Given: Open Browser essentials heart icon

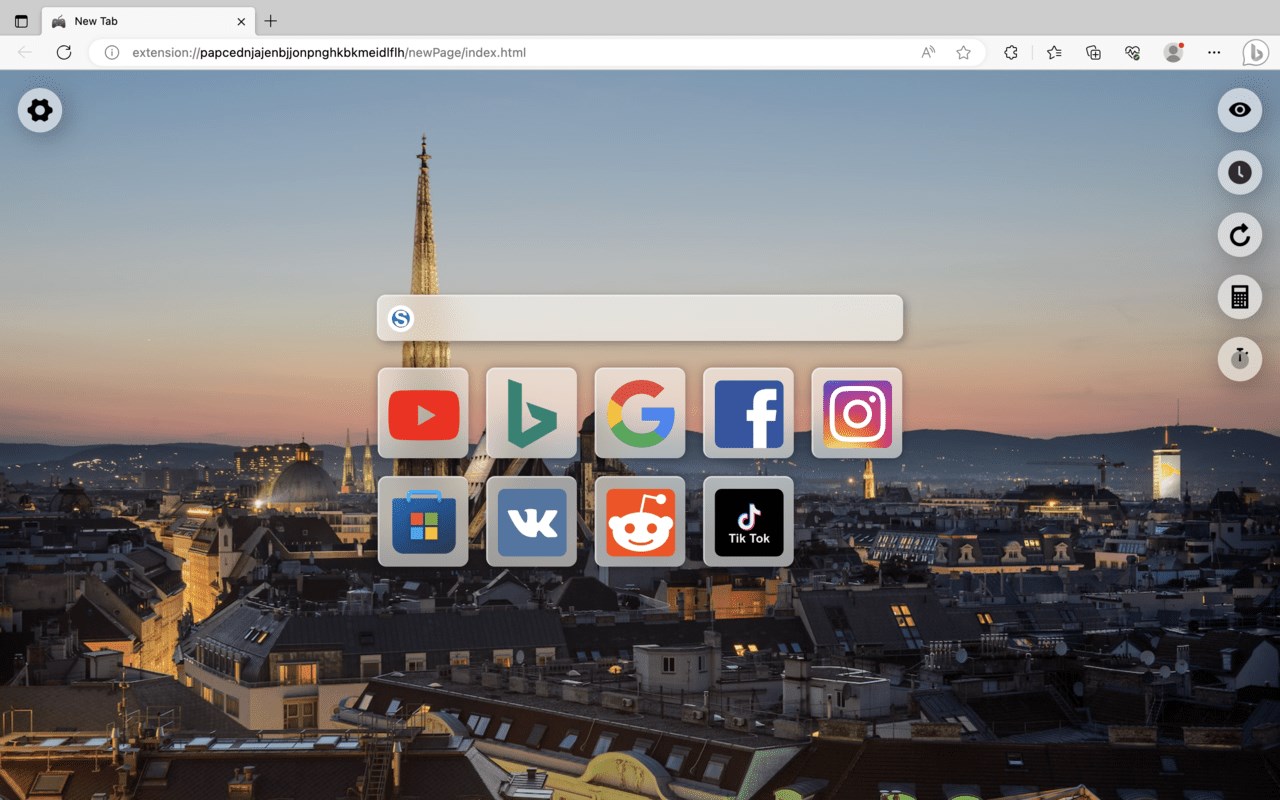Looking at the screenshot, I should click(1133, 52).
